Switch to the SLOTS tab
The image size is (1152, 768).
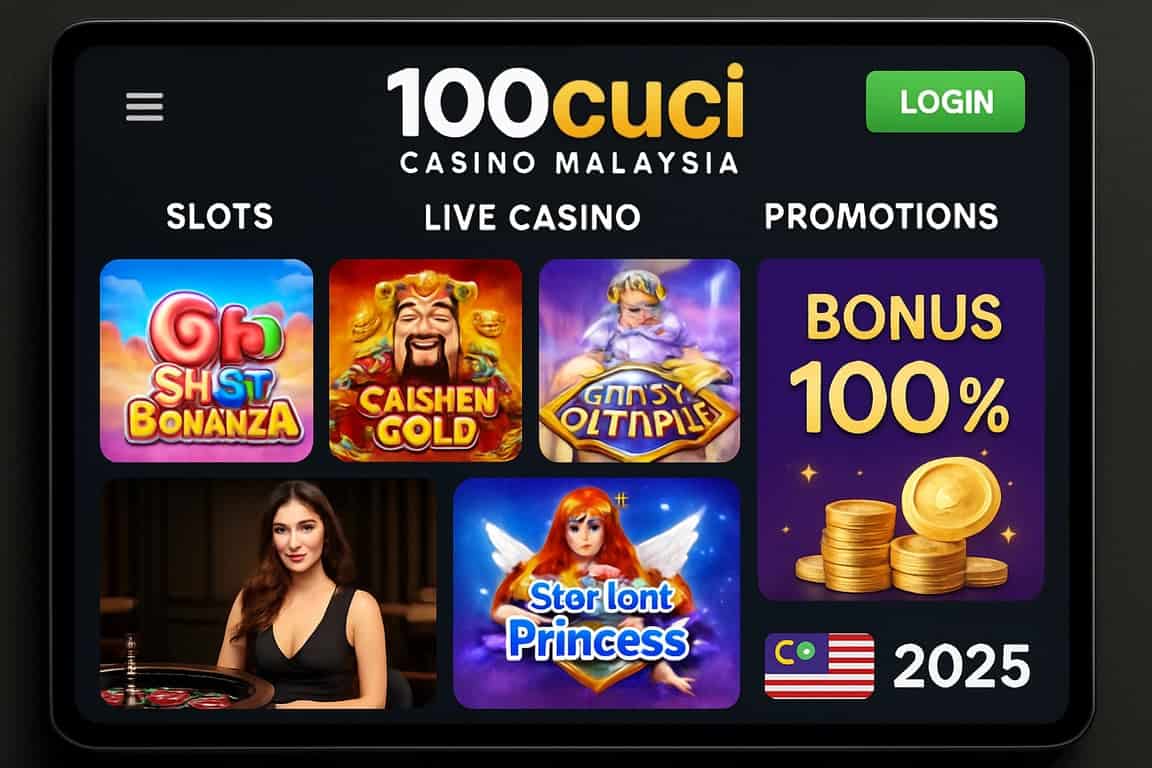[220, 216]
